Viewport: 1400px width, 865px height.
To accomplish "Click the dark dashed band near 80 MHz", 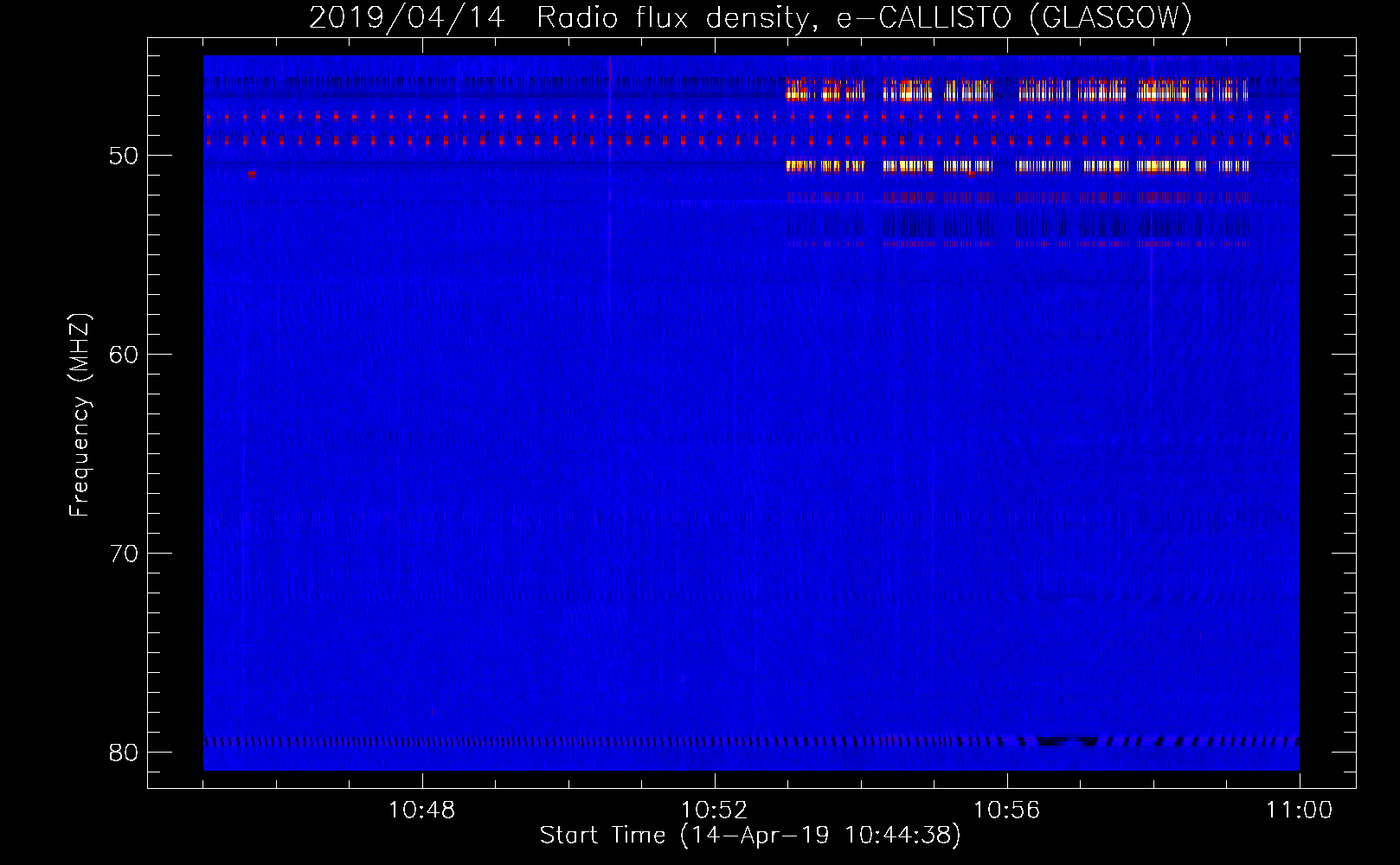I will tap(751, 740).
